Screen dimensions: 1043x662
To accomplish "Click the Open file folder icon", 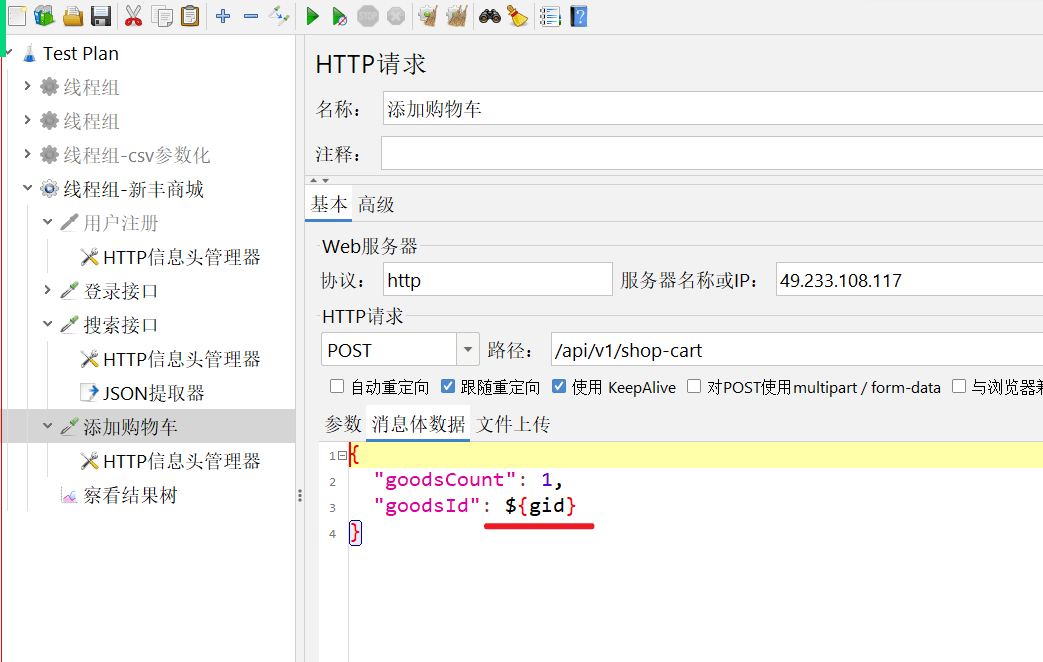I will point(73,16).
